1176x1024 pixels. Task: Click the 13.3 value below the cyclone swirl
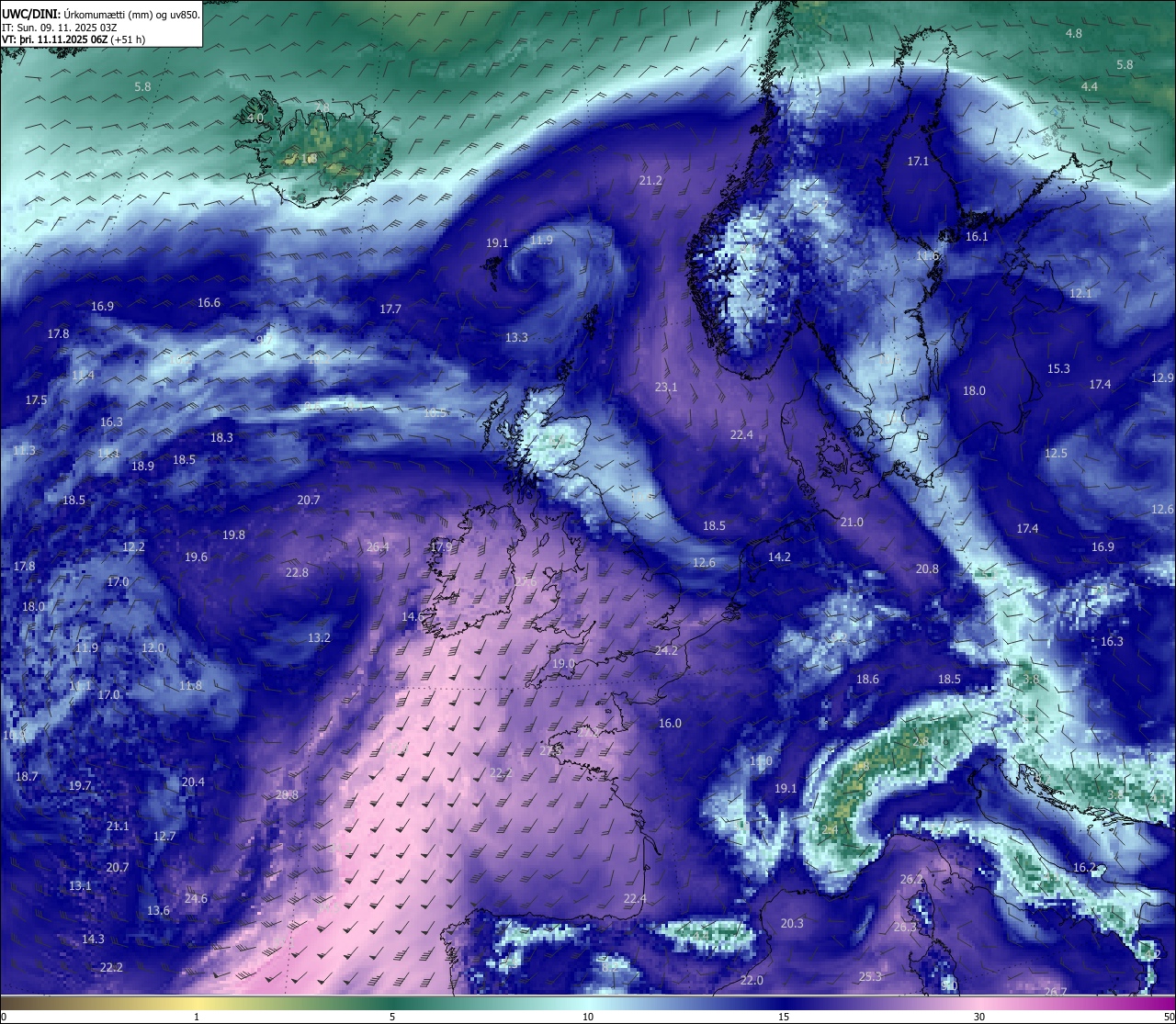click(516, 337)
